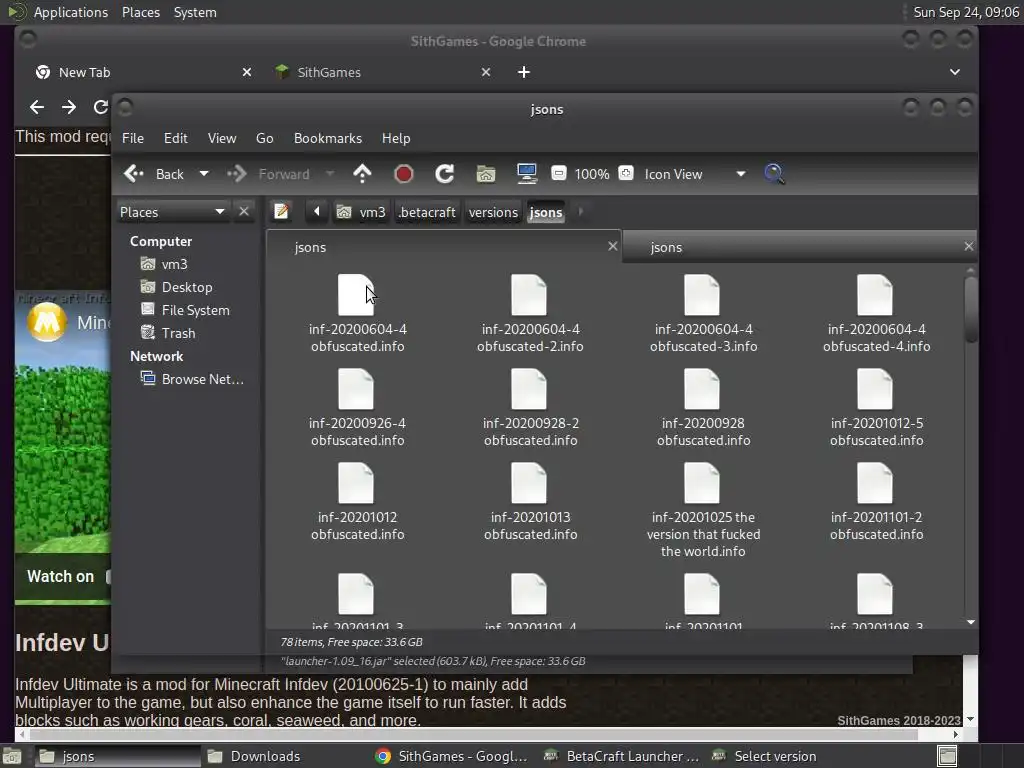
Task: Open the Bookmarks menu
Action: coord(328,138)
